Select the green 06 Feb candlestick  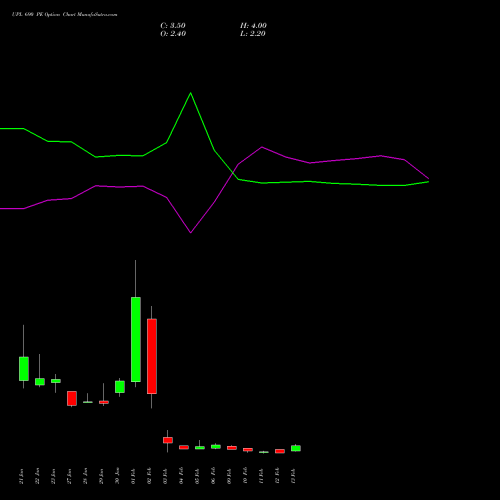click(216, 447)
